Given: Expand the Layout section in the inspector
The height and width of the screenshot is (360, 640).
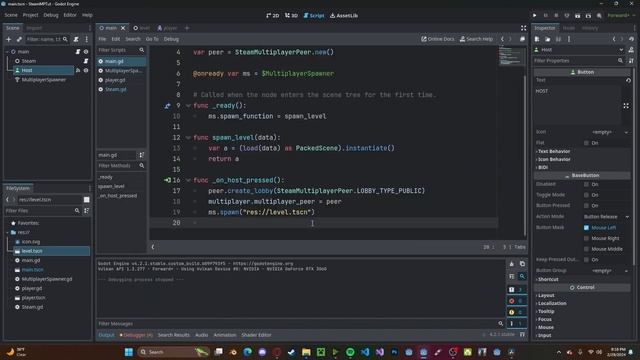Looking at the screenshot, I should point(546,296).
